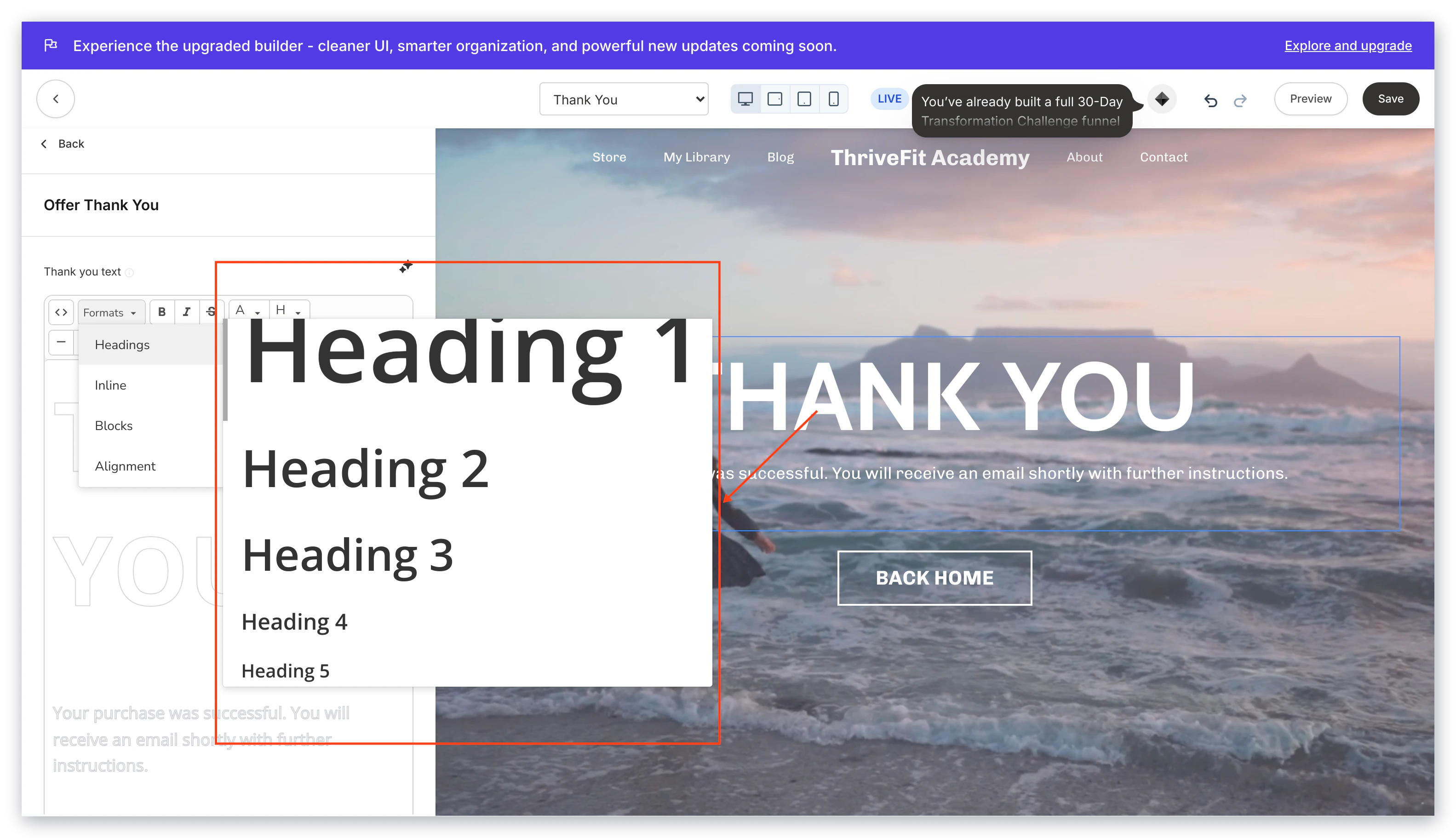Insert a horizontal line

(x=61, y=342)
